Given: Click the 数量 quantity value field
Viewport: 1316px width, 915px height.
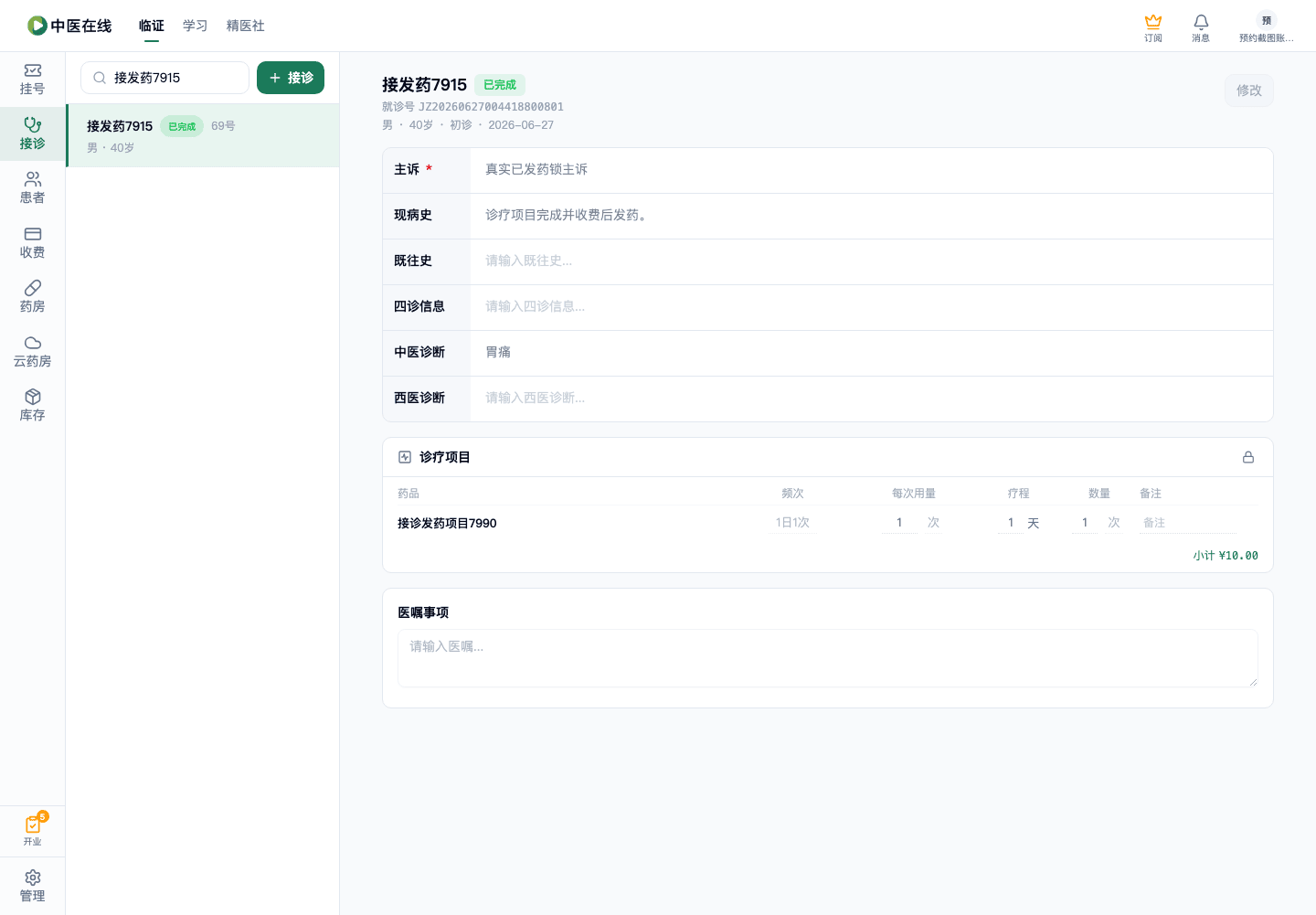Looking at the screenshot, I should (1085, 523).
